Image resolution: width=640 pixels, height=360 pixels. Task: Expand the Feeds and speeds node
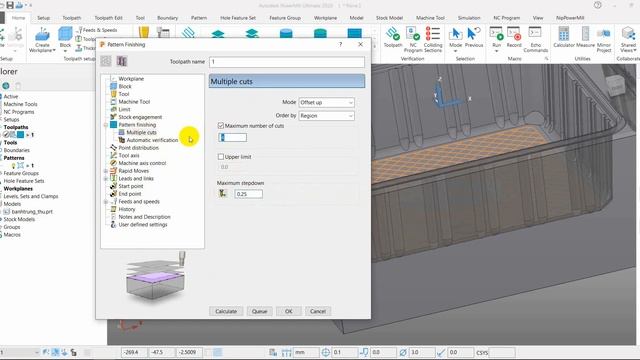point(106,202)
